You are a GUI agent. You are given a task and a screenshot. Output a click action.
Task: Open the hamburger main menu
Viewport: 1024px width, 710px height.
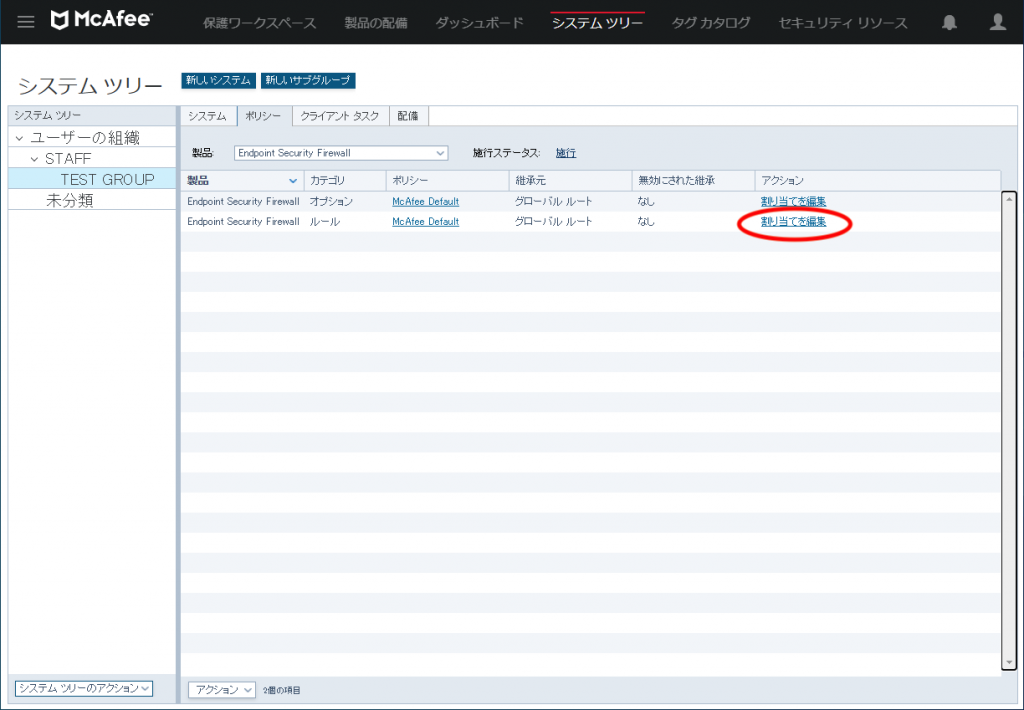coord(25,22)
